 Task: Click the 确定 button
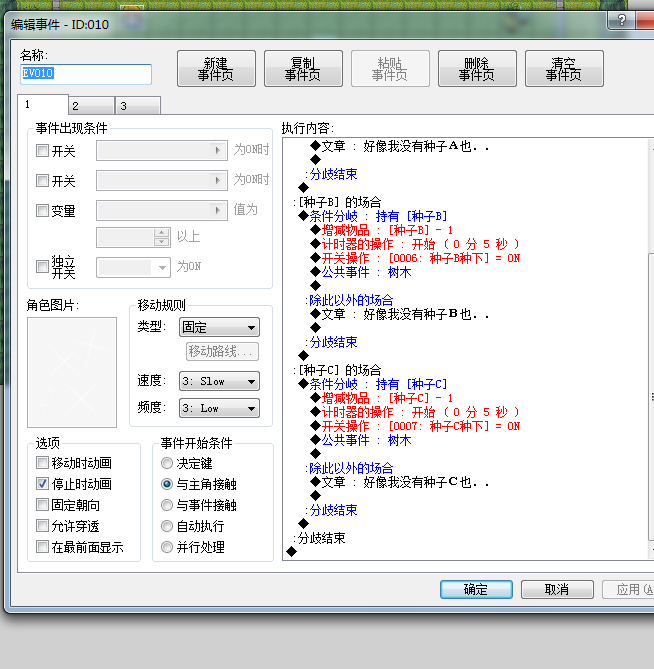coord(476,589)
